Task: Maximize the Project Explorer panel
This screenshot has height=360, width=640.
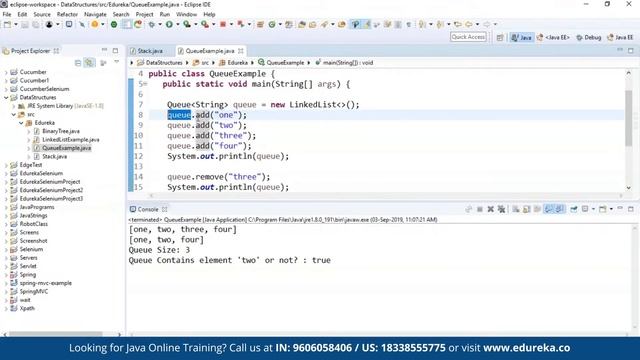Action: click(x=116, y=51)
